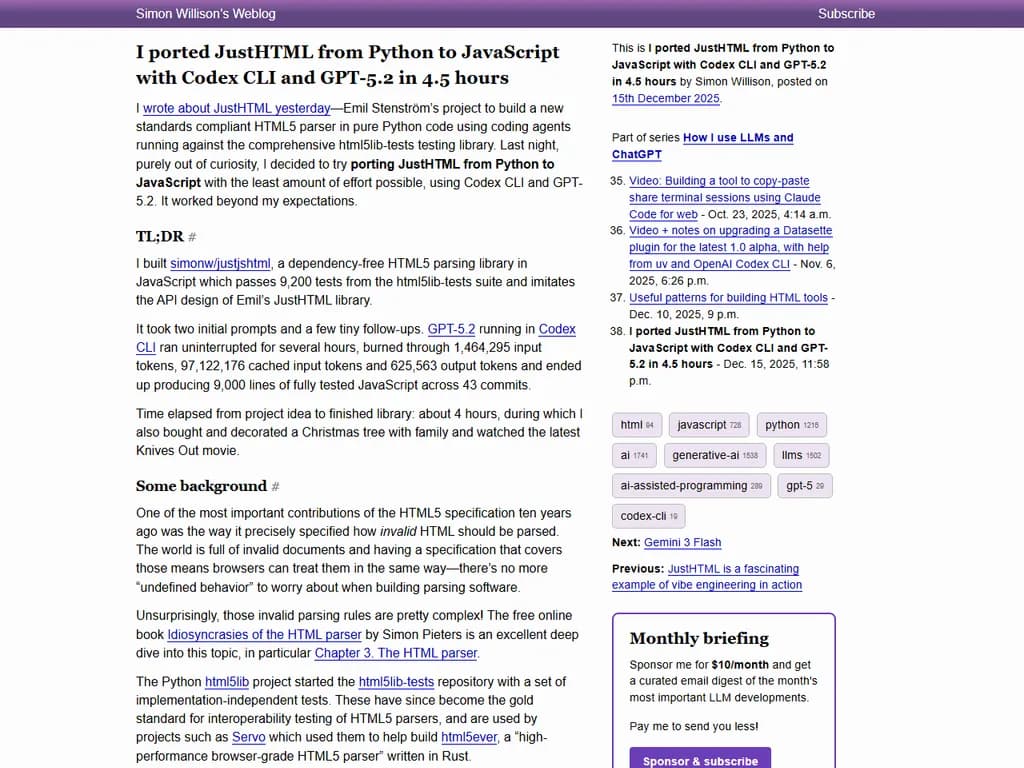Click the gpt-5 tag
This screenshot has width=1024, height=768.
[804, 485]
